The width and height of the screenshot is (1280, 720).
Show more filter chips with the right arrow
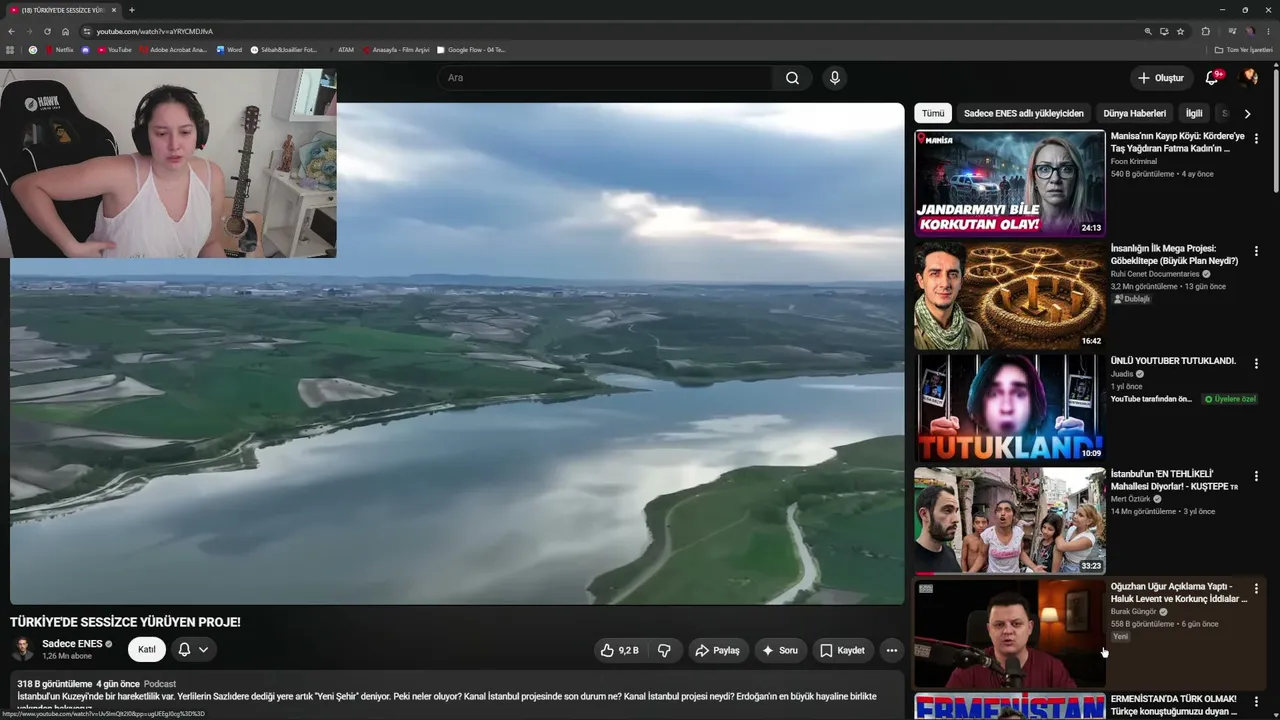pyautogui.click(x=1247, y=114)
